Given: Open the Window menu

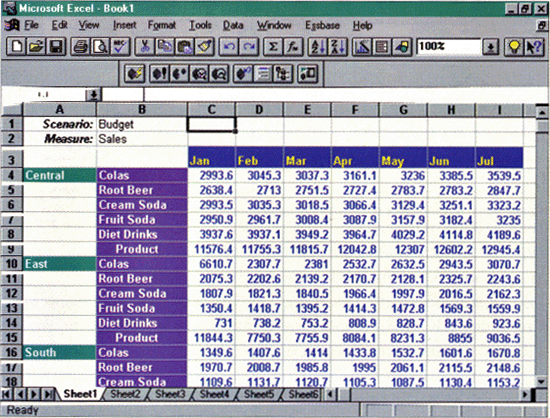Looking at the screenshot, I should pyautogui.click(x=274, y=25).
